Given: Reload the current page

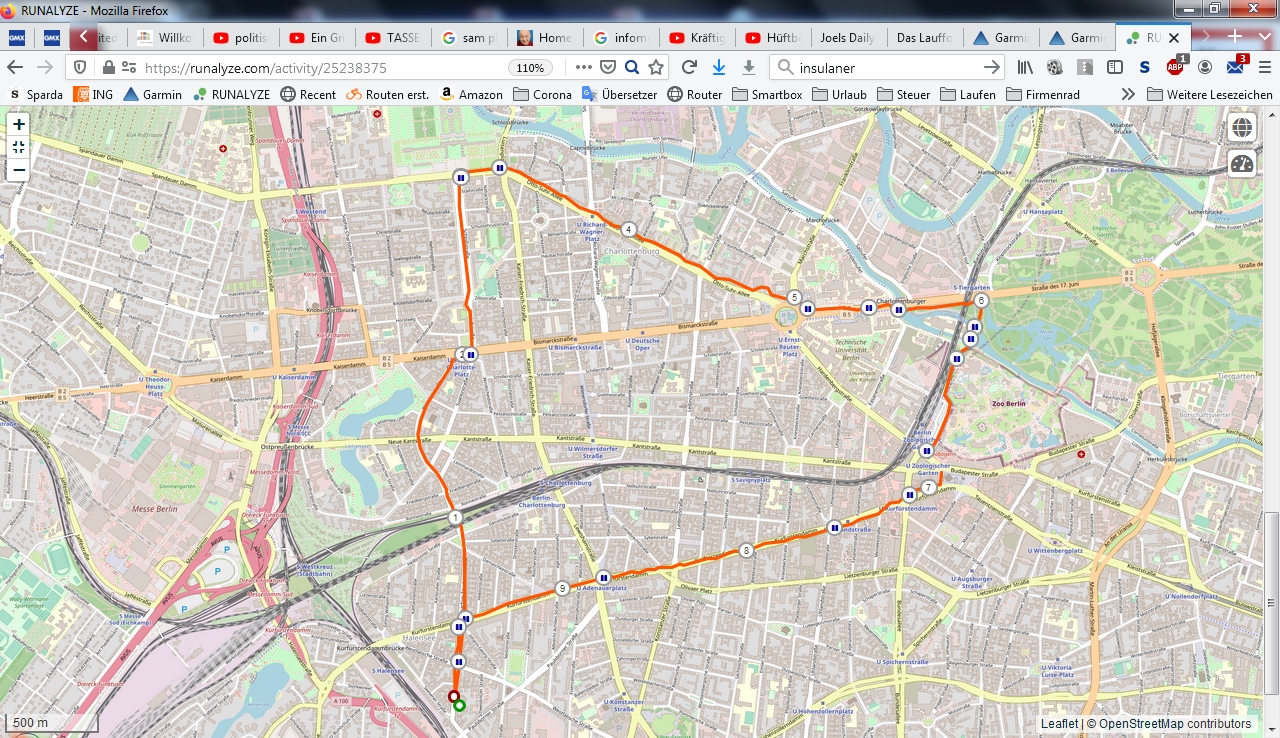Looking at the screenshot, I should point(689,67).
